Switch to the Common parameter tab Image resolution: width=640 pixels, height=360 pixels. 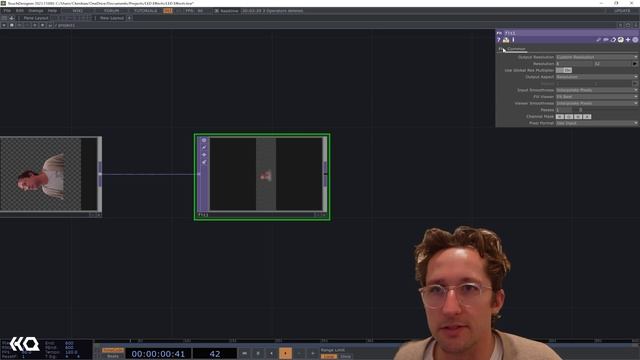point(516,49)
